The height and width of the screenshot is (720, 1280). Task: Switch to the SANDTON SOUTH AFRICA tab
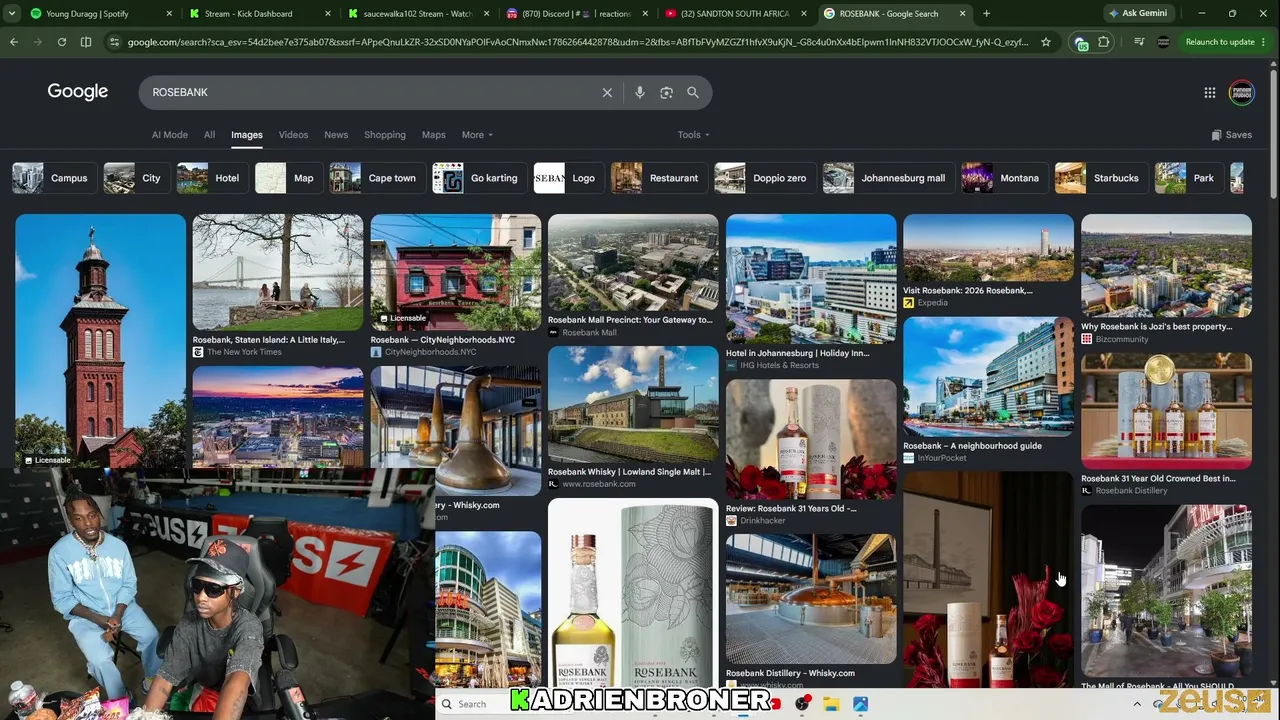point(735,14)
